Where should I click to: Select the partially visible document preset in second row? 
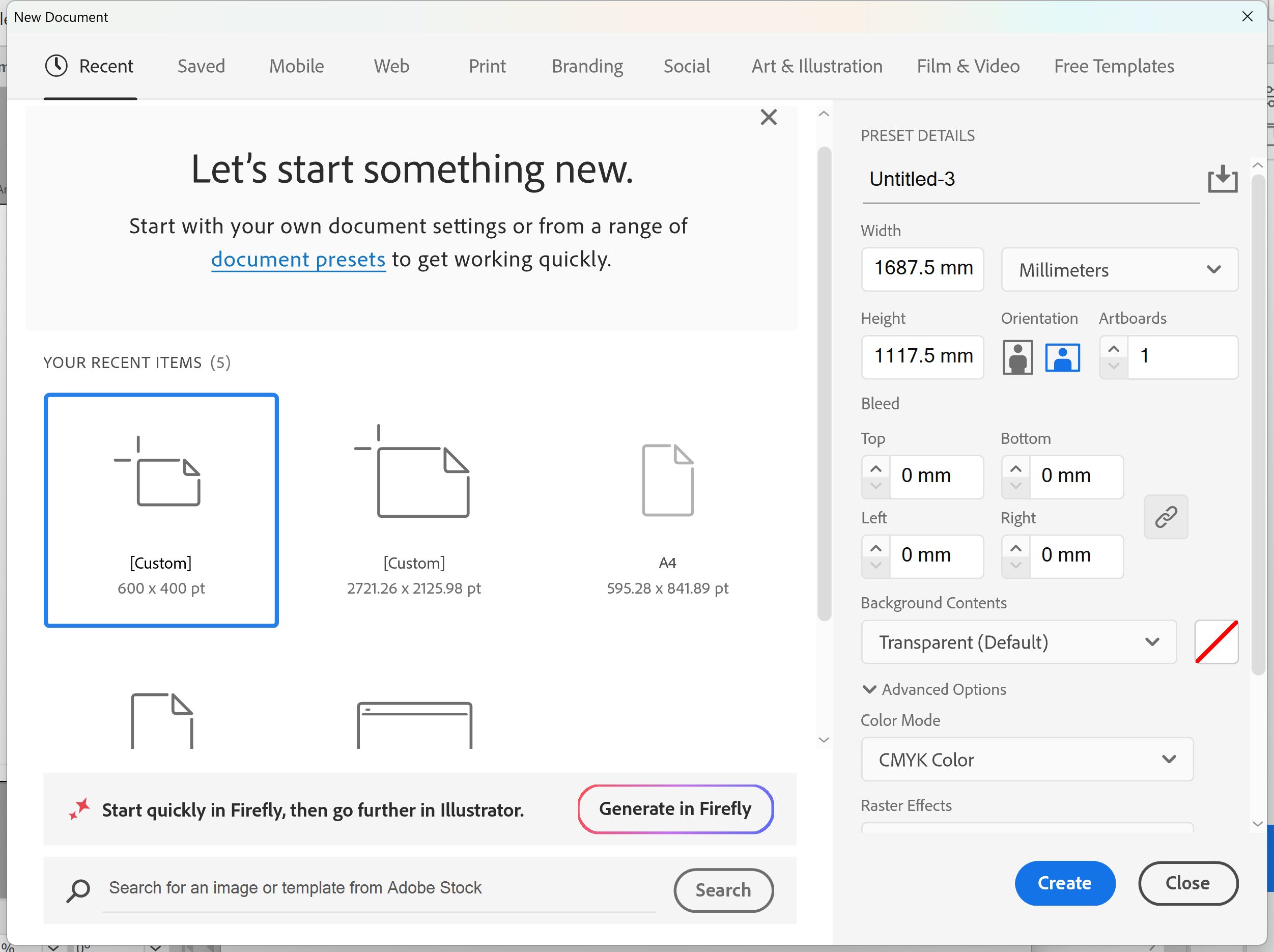[161, 721]
